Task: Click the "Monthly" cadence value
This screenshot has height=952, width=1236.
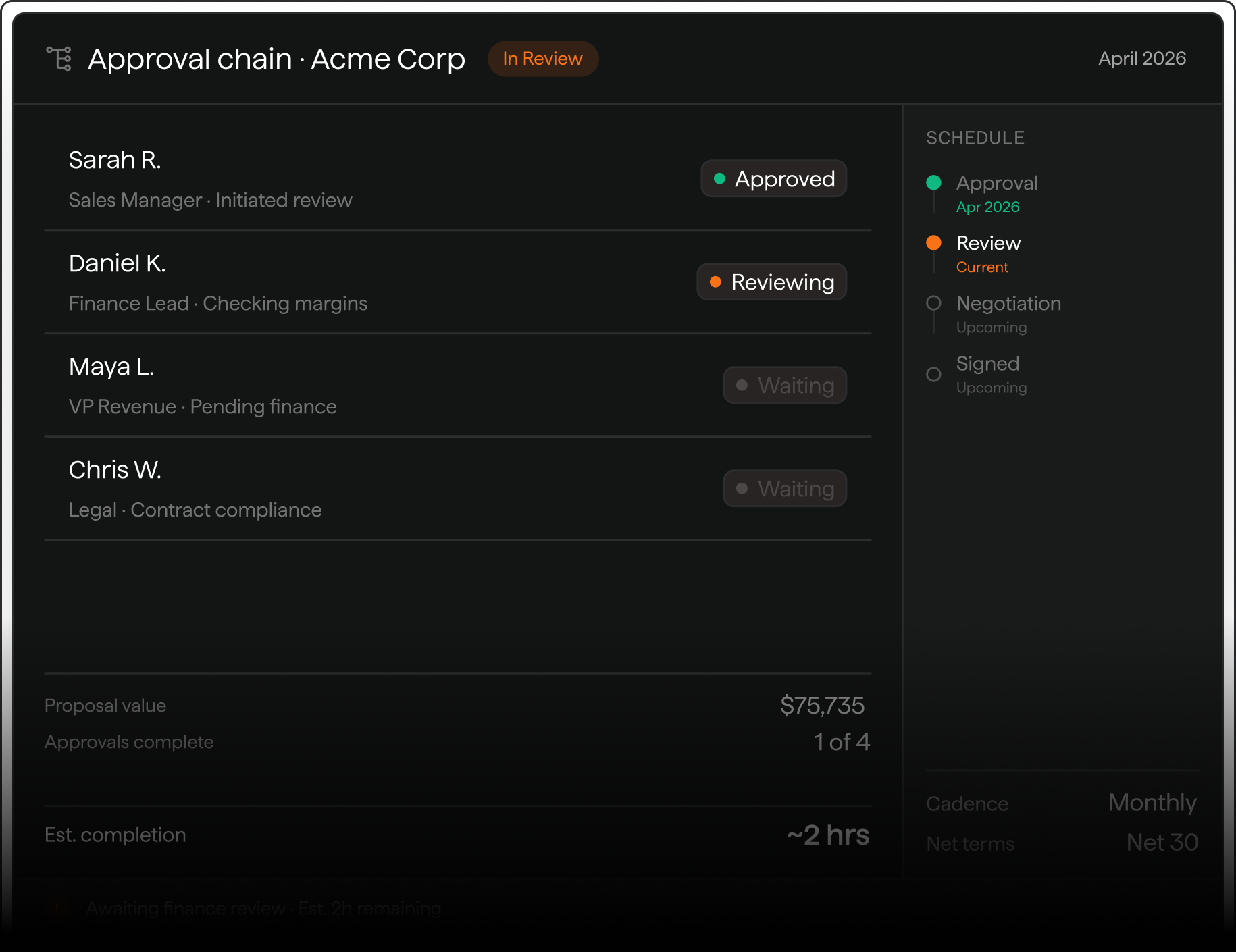Action: click(1152, 803)
